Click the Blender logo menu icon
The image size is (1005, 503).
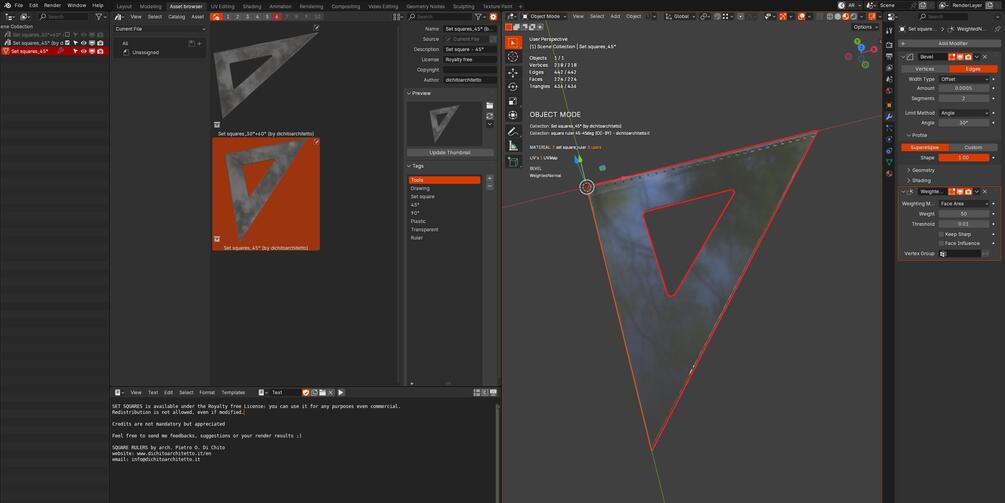(x=6, y=5)
